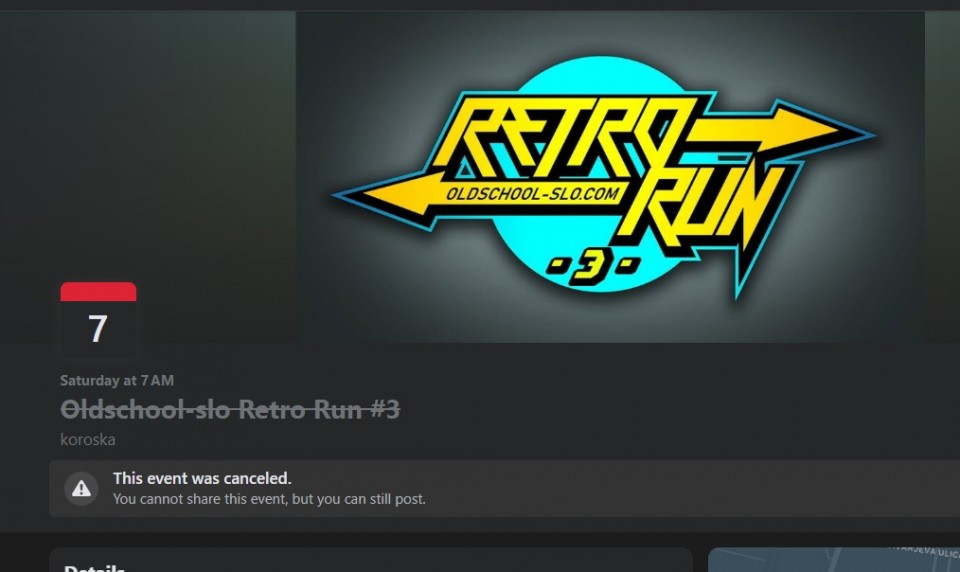
Task: Open the Retro Run 3 cover image
Action: [610, 176]
